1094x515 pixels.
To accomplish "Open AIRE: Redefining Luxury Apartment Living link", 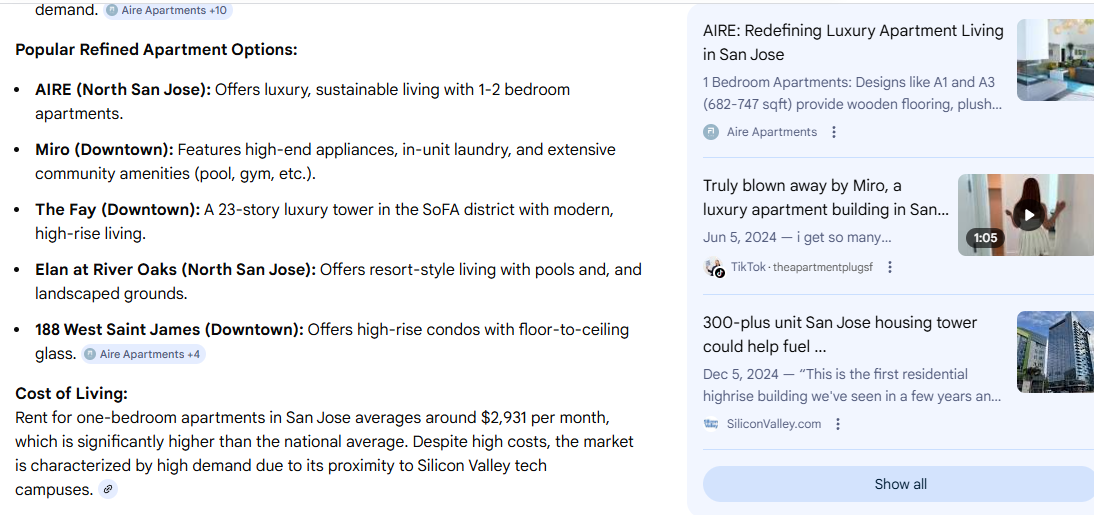I will click(853, 43).
